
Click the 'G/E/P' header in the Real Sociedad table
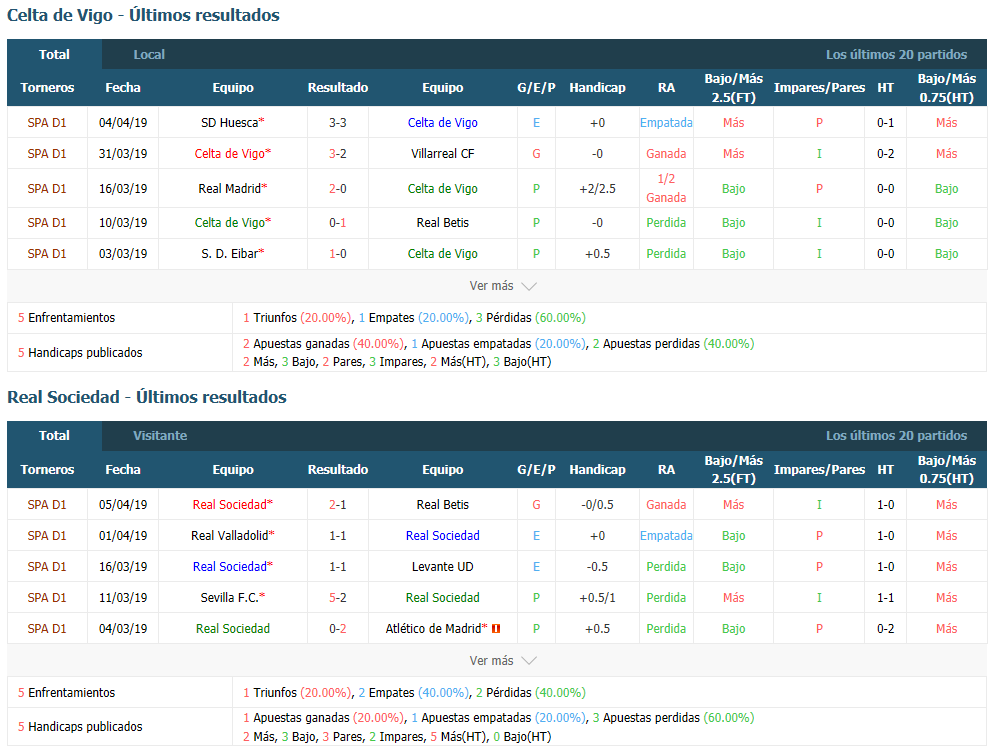coord(536,470)
